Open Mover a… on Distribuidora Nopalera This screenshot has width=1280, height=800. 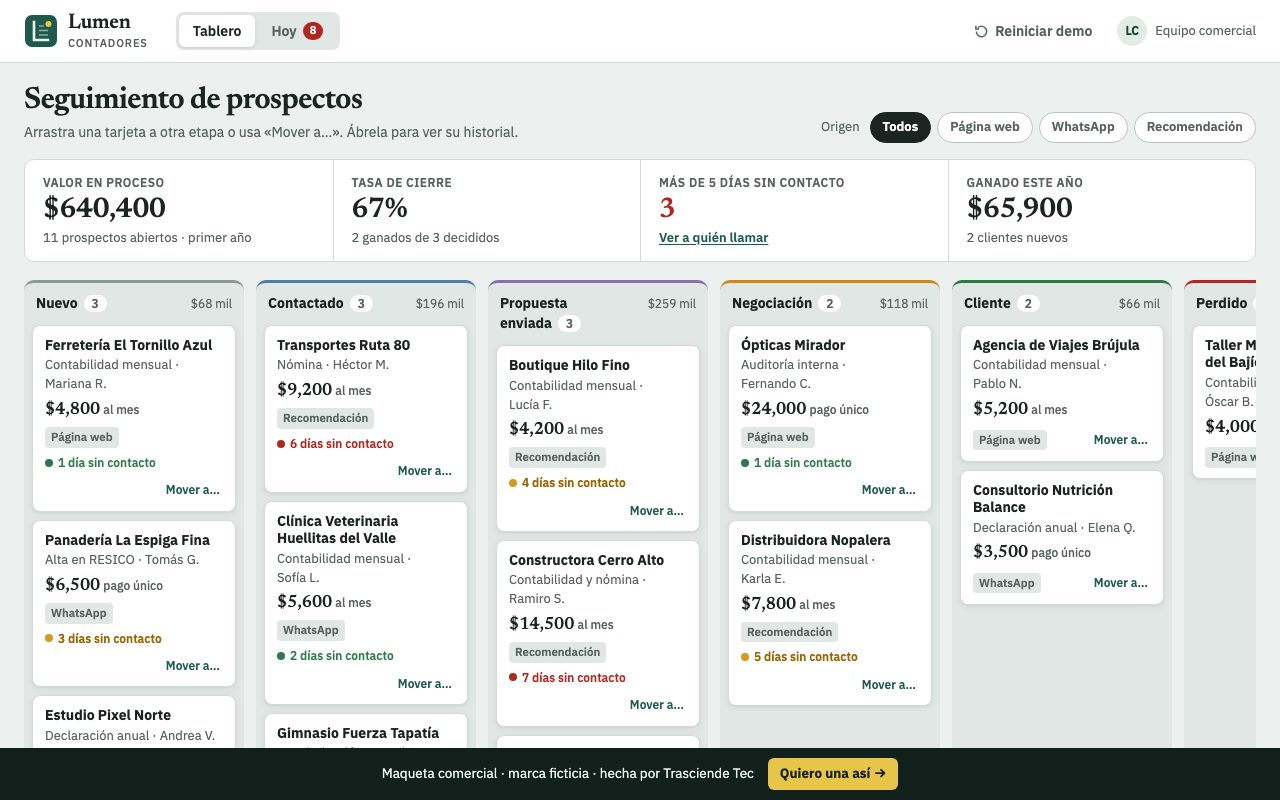889,685
